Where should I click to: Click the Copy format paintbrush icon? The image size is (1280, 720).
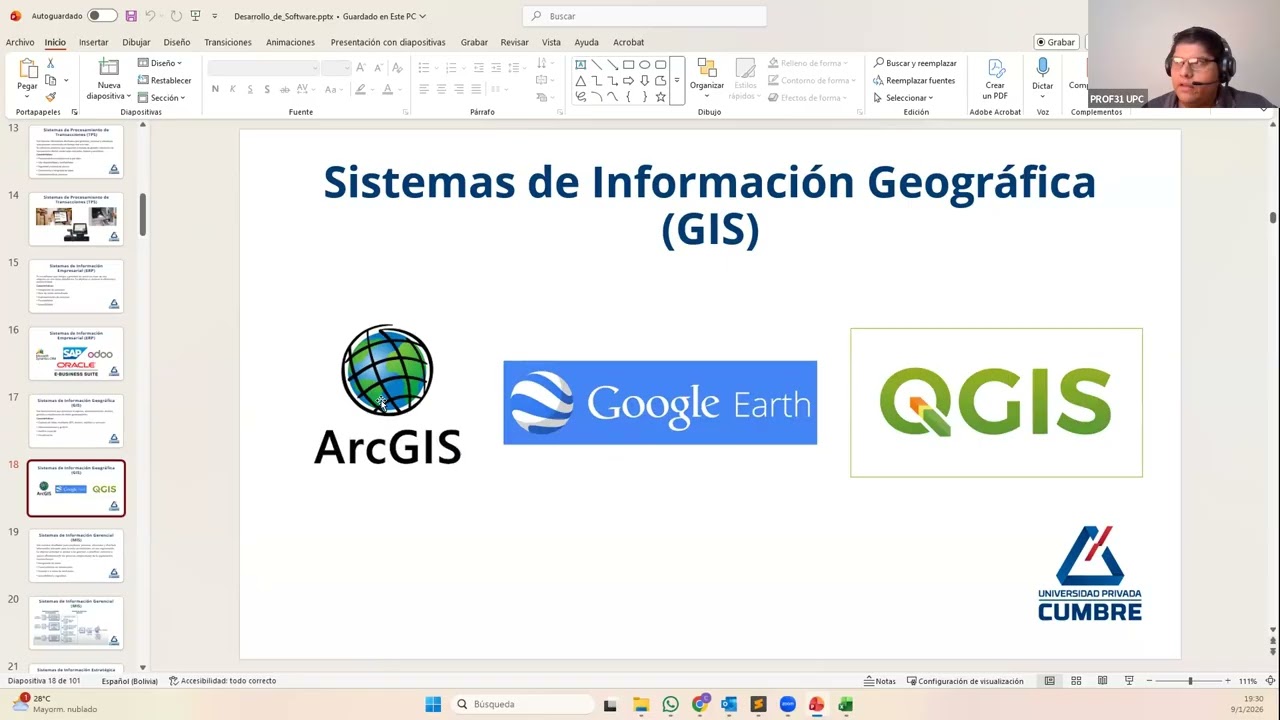50,97
